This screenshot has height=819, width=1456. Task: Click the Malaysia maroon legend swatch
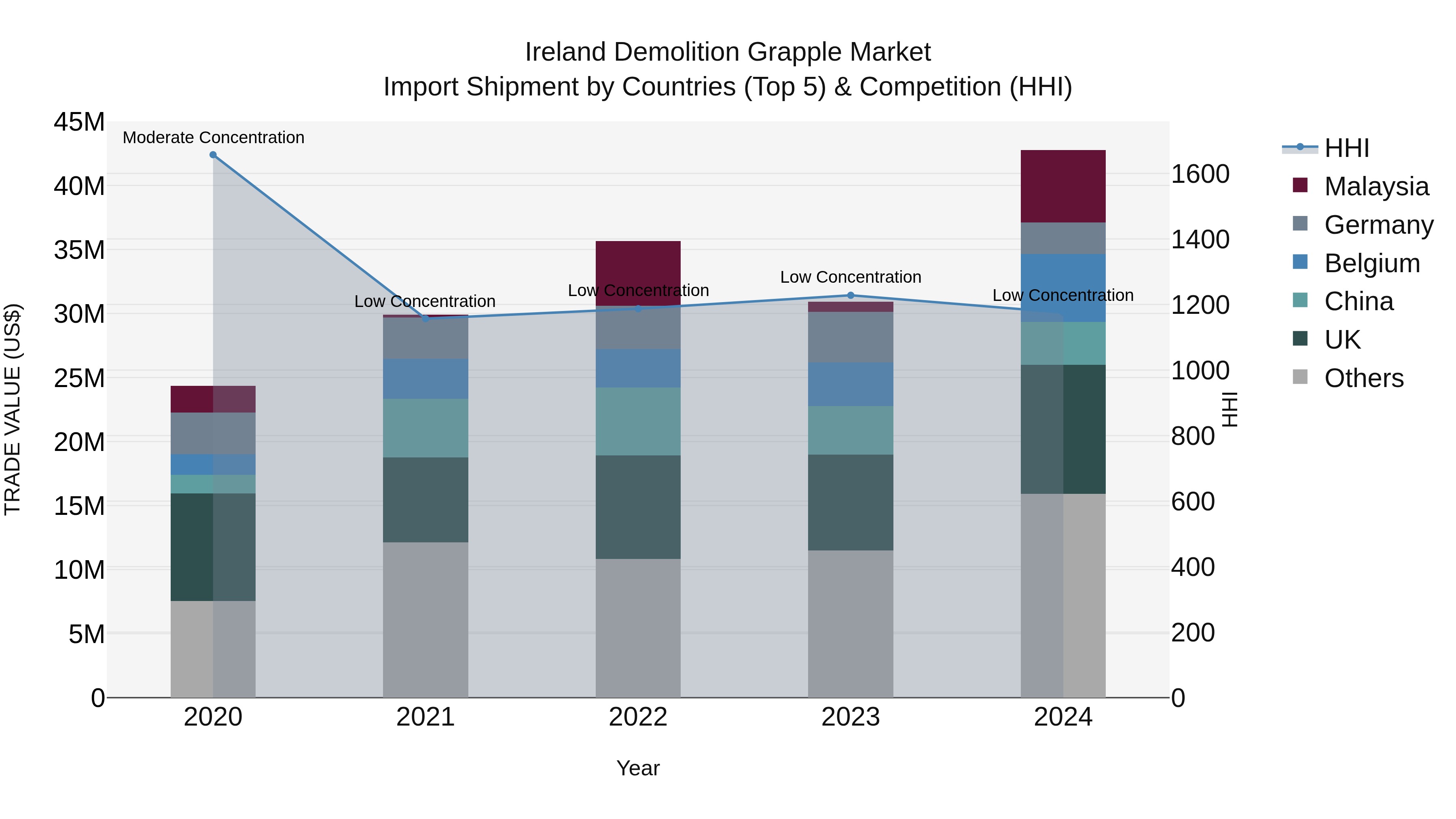tap(1300, 185)
